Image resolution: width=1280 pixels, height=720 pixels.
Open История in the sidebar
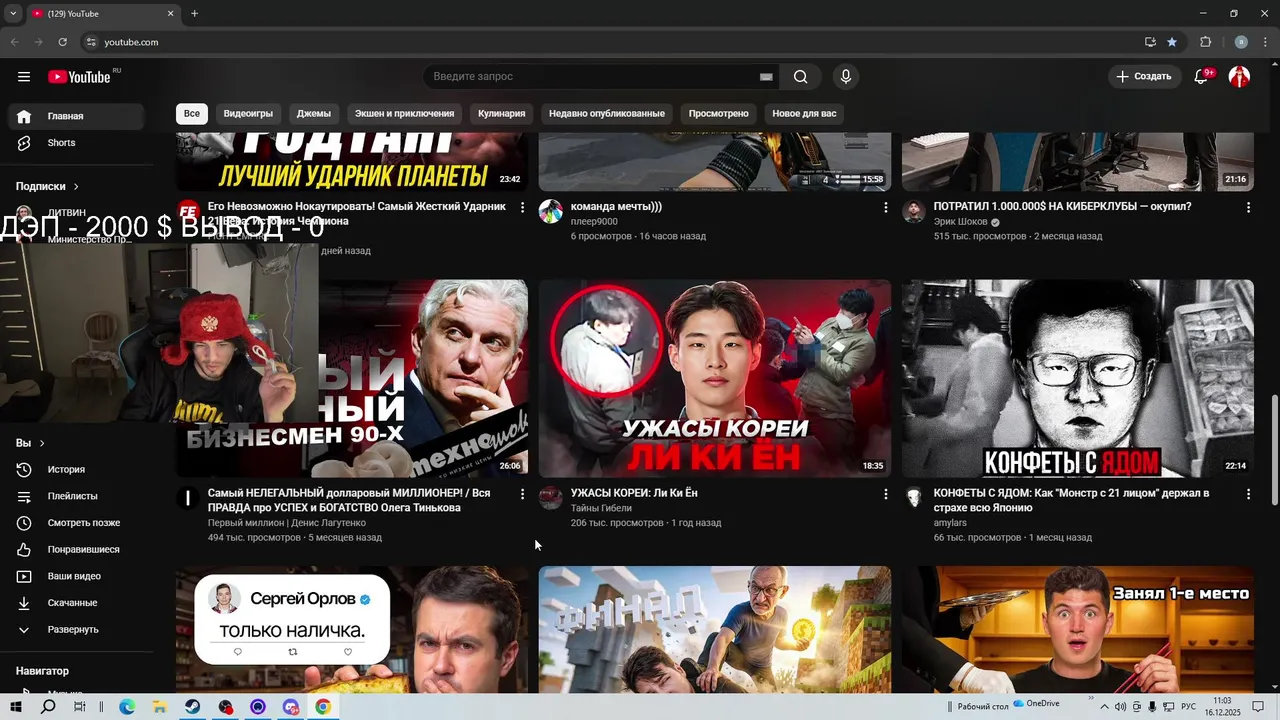(76, 470)
